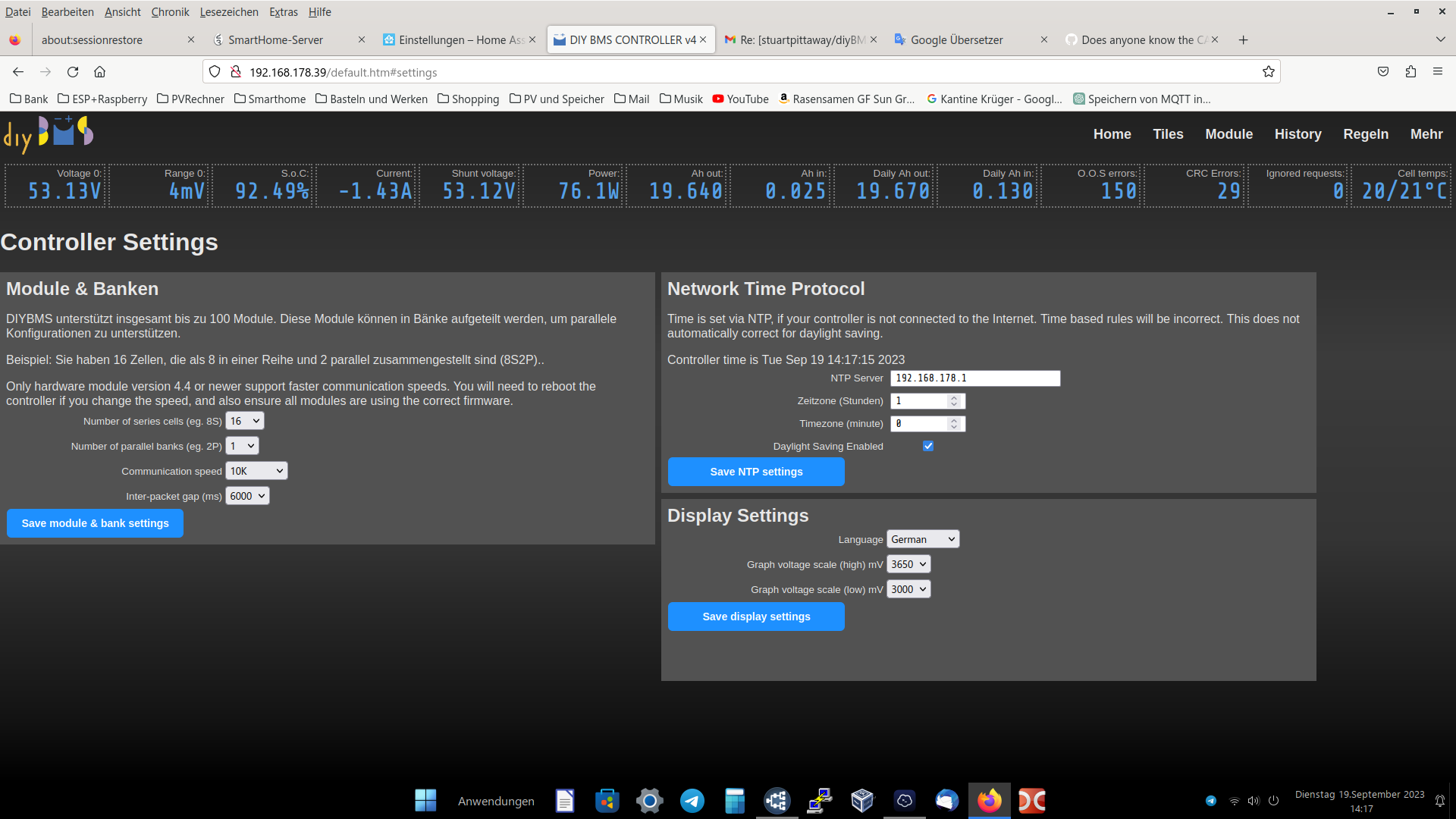The image size is (1456, 819).
Task: Open a new browser tab
Action: 1243,40
